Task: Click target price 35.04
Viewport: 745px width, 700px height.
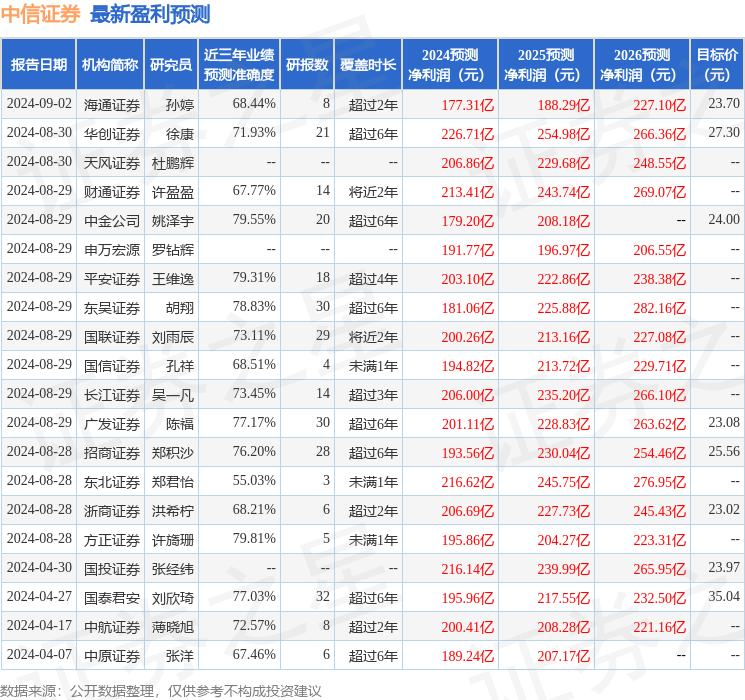Action: (724, 596)
